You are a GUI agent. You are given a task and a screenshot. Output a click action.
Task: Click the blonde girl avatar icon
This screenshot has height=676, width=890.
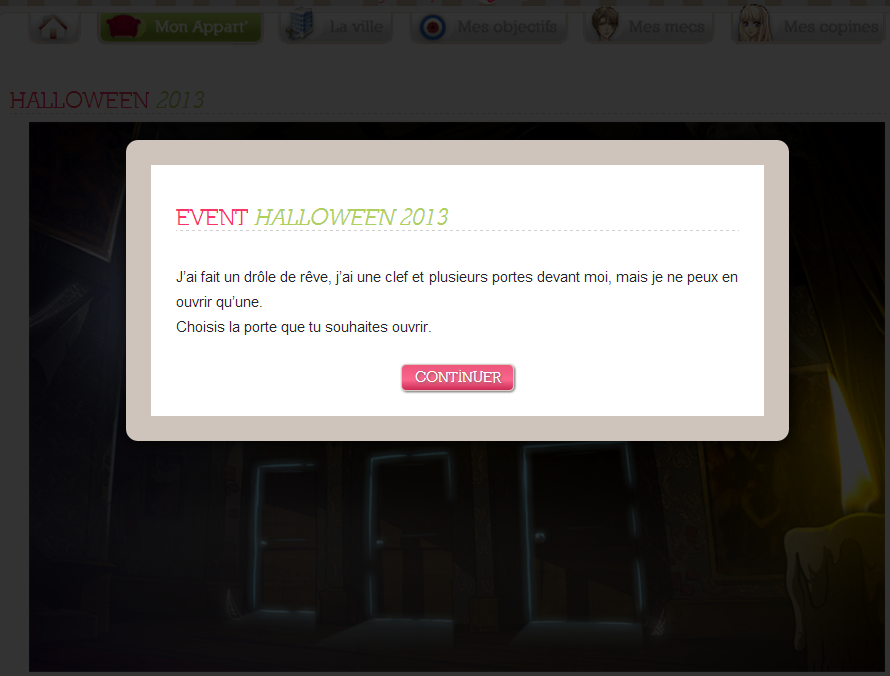coord(754,25)
